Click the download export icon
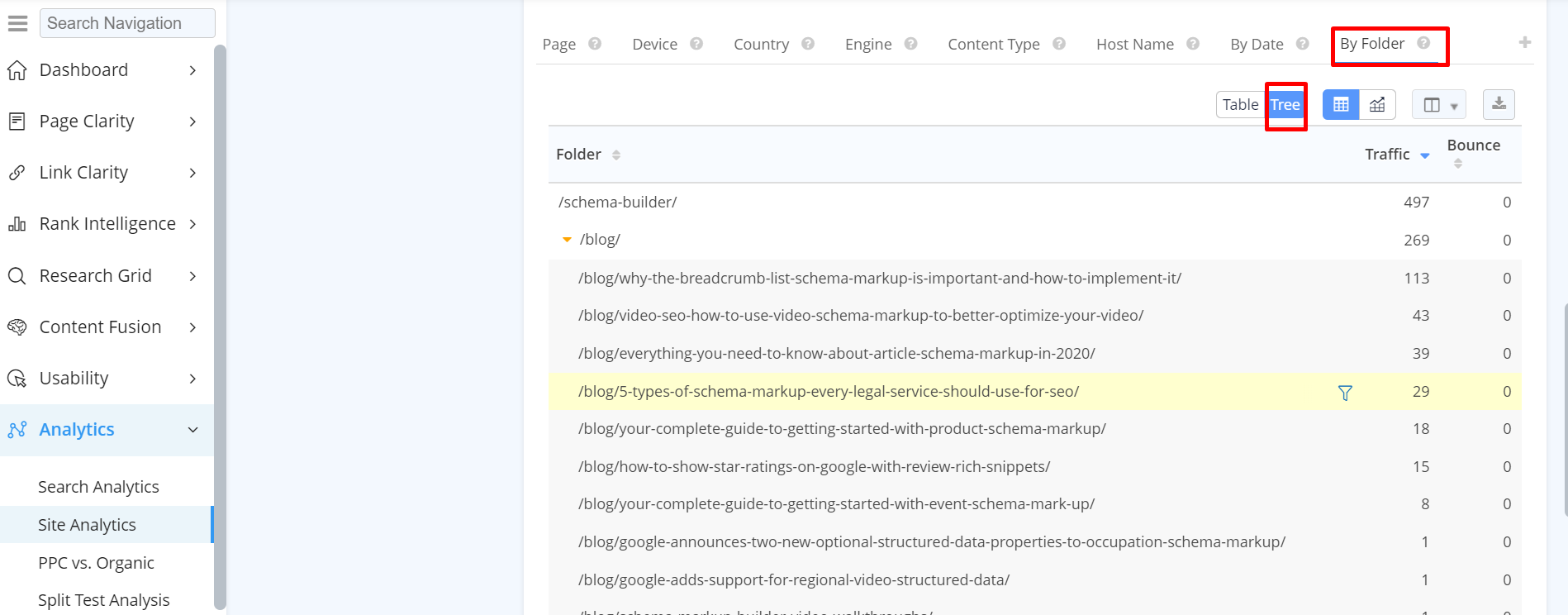Viewport: 1568px width, 615px height. (x=1499, y=104)
